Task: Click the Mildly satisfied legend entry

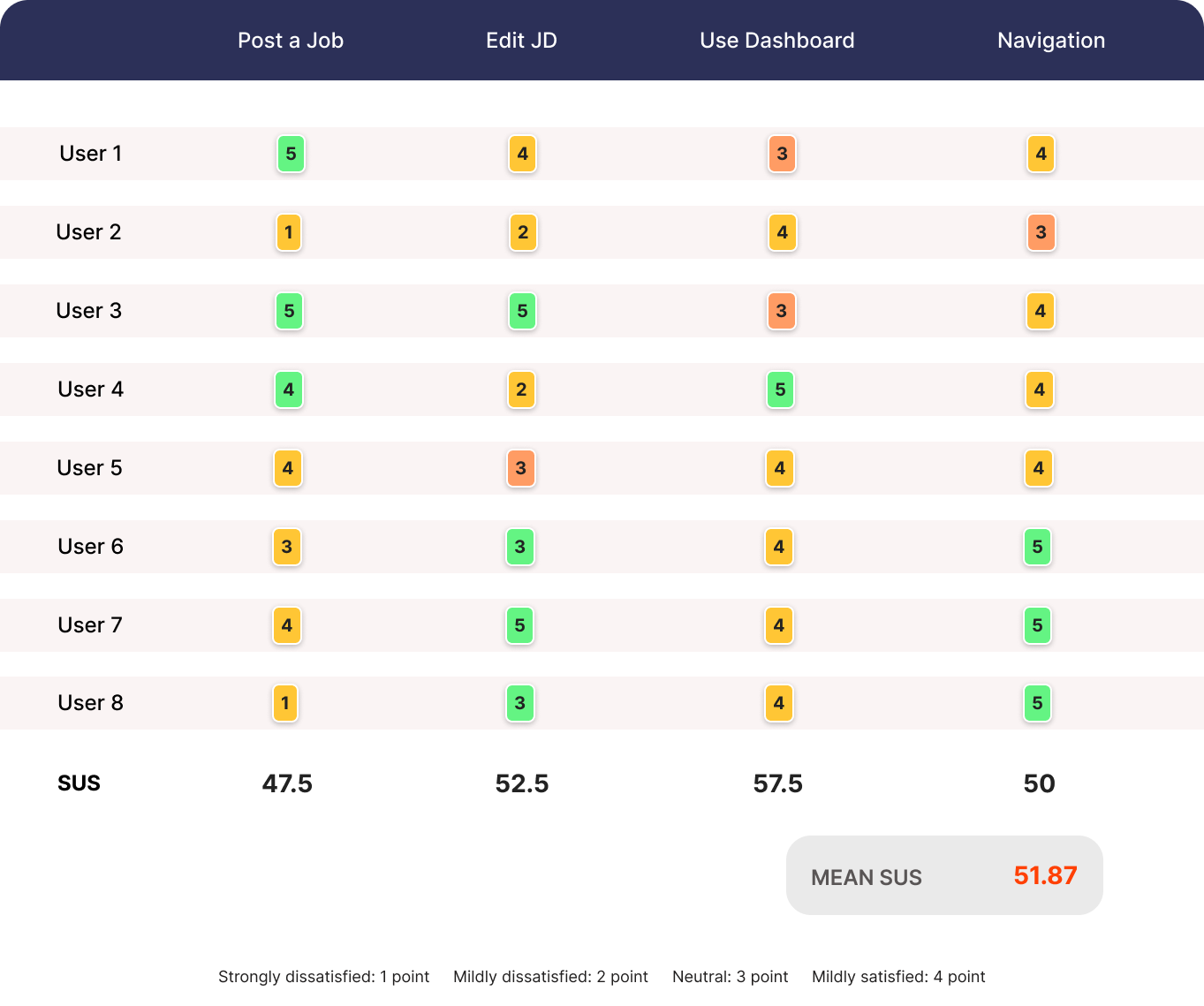Action: point(899,977)
